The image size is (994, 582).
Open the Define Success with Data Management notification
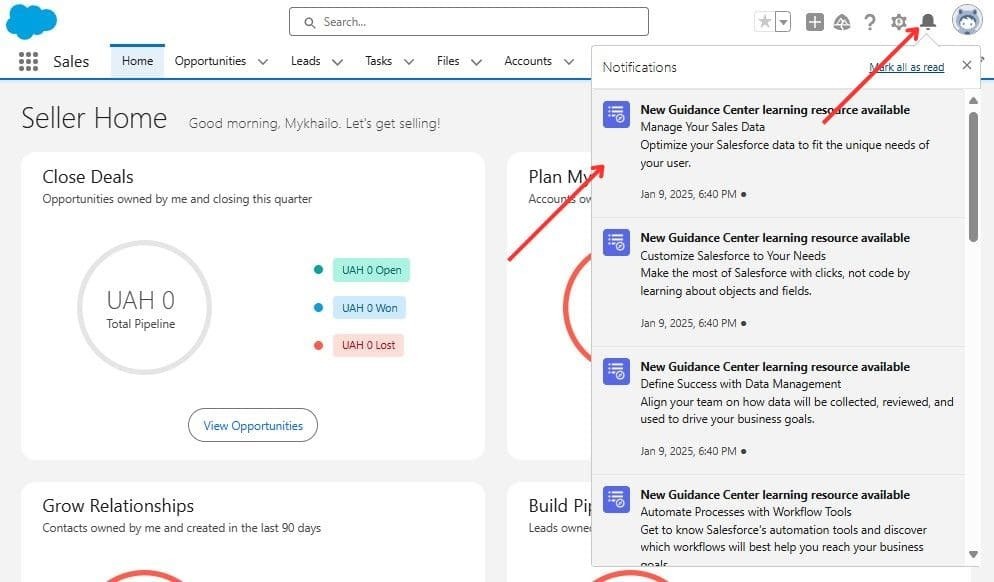[x=778, y=410]
